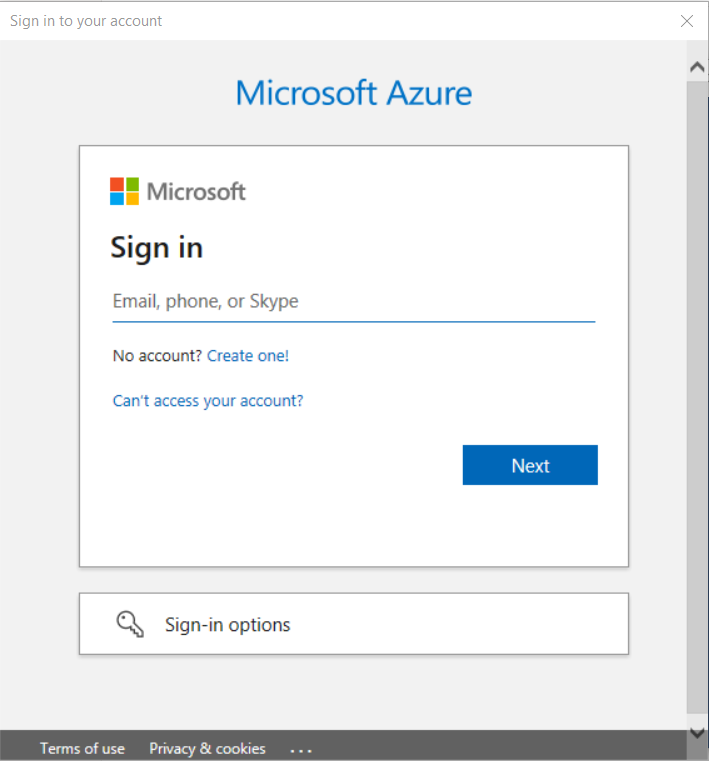Screen dimensions: 709x761
Task: Click the empty area of the dark footer bar
Action: [x=500, y=748]
